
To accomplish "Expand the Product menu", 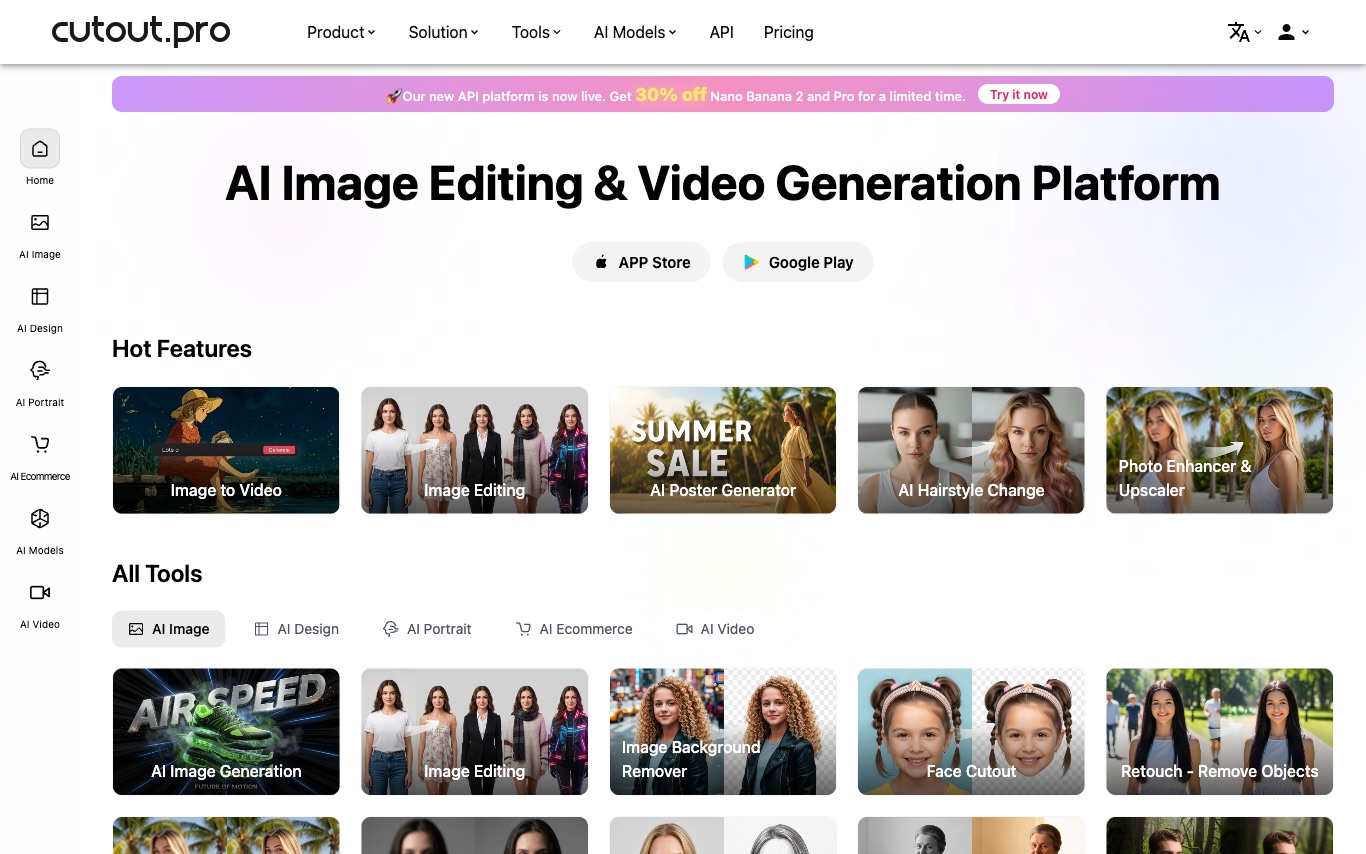I will [341, 32].
